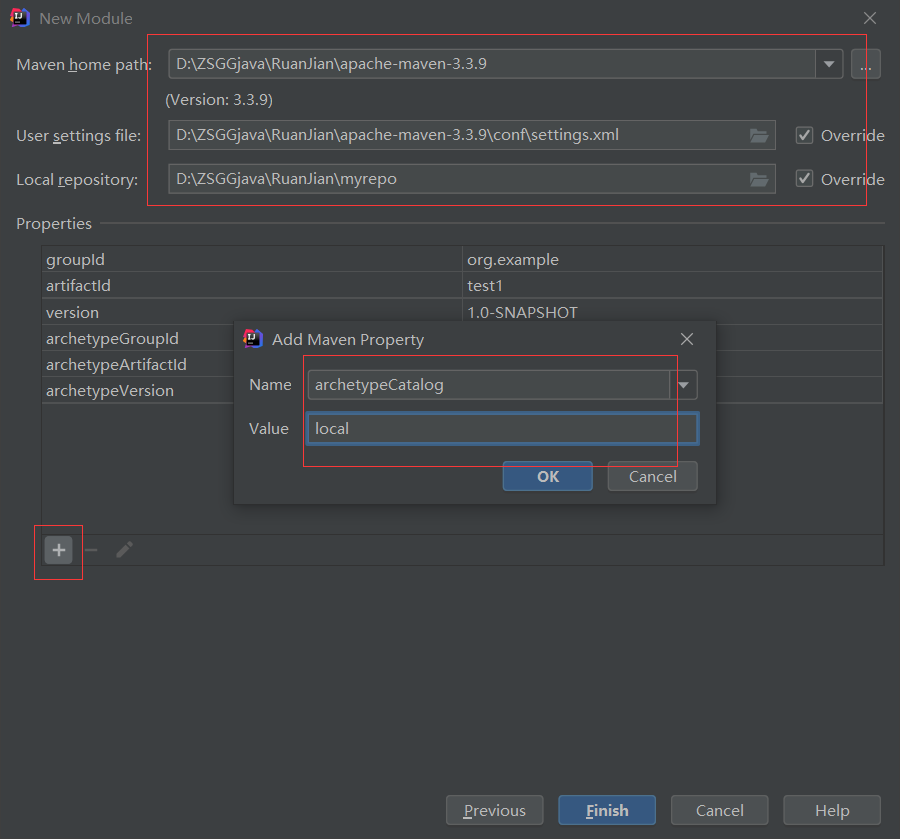The width and height of the screenshot is (900, 839).
Task: Open folder browser for User settings file
Action: [x=759, y=135]
